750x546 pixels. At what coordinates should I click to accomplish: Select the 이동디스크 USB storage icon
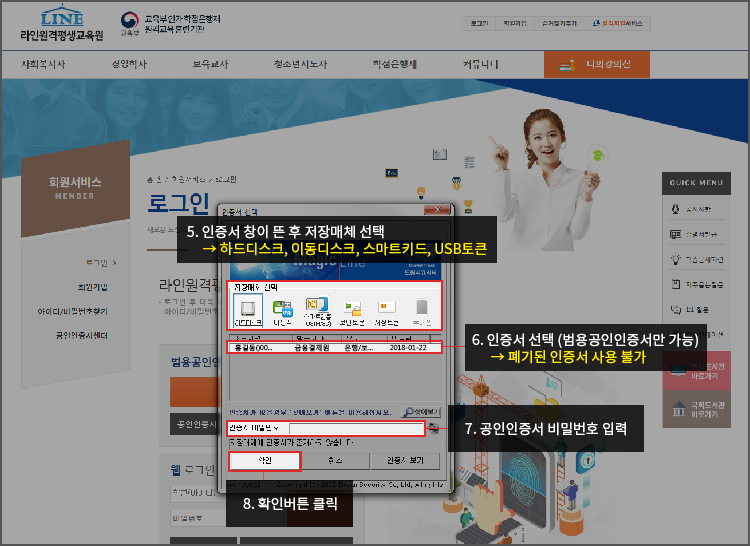282,309
